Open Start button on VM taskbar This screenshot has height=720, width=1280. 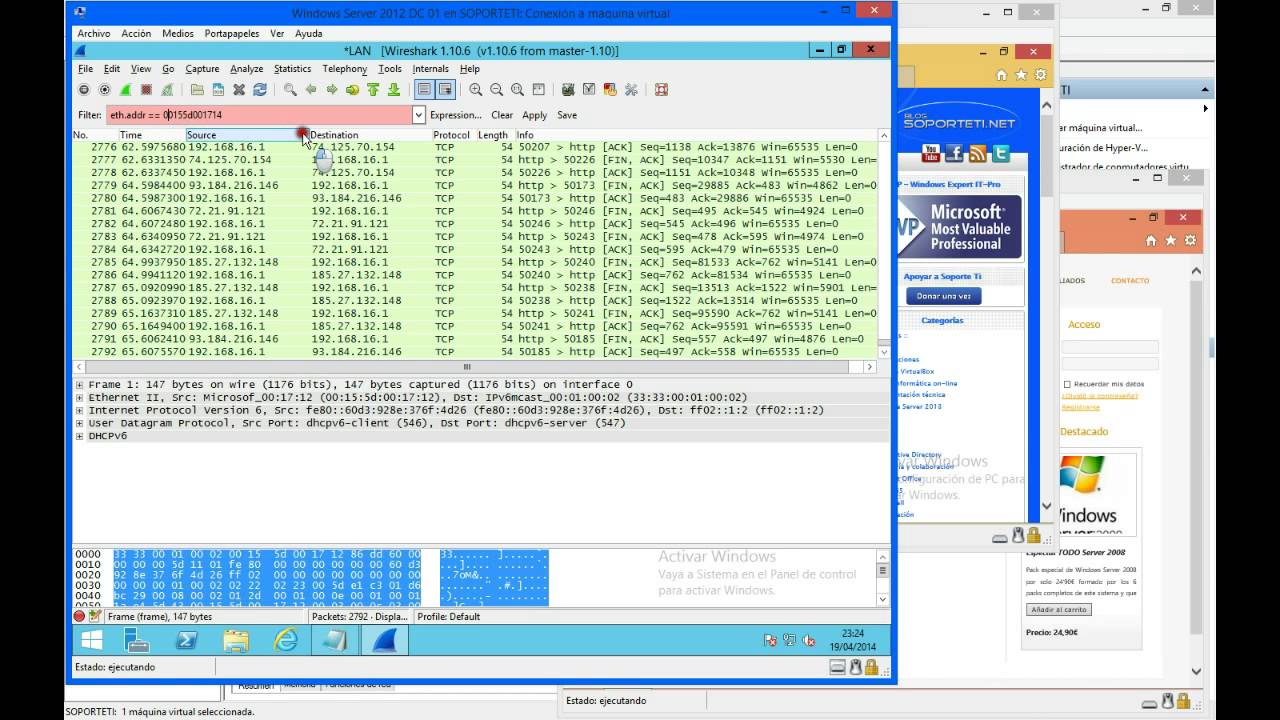click(91, 640)
